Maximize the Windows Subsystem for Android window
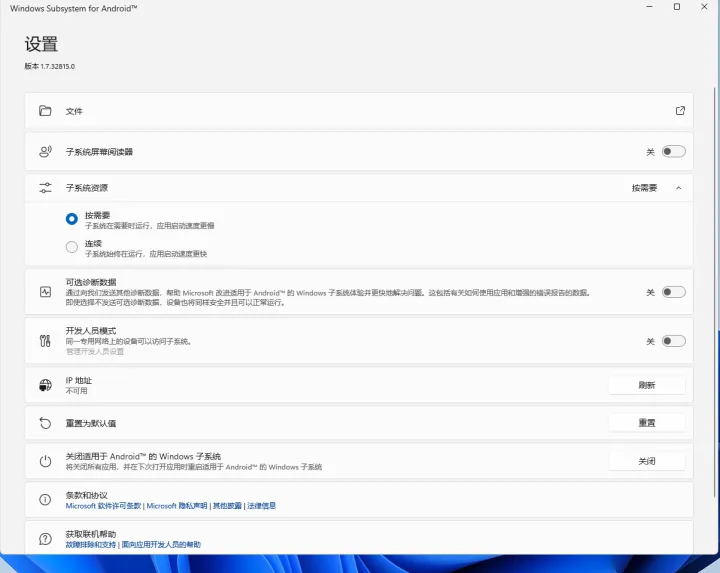 tap(677, 7)
